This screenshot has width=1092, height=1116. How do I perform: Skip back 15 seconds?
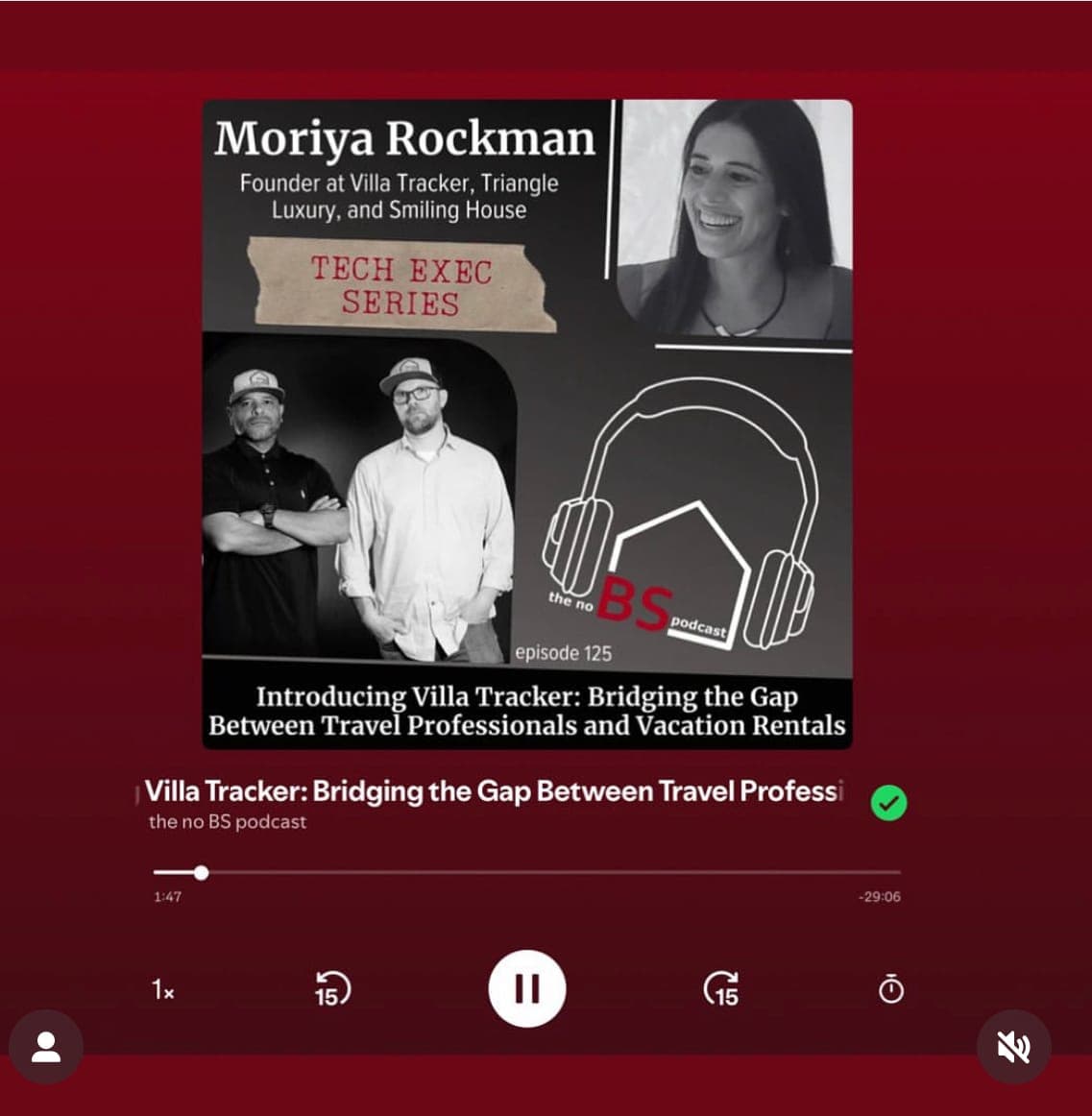tap(332, 989)
